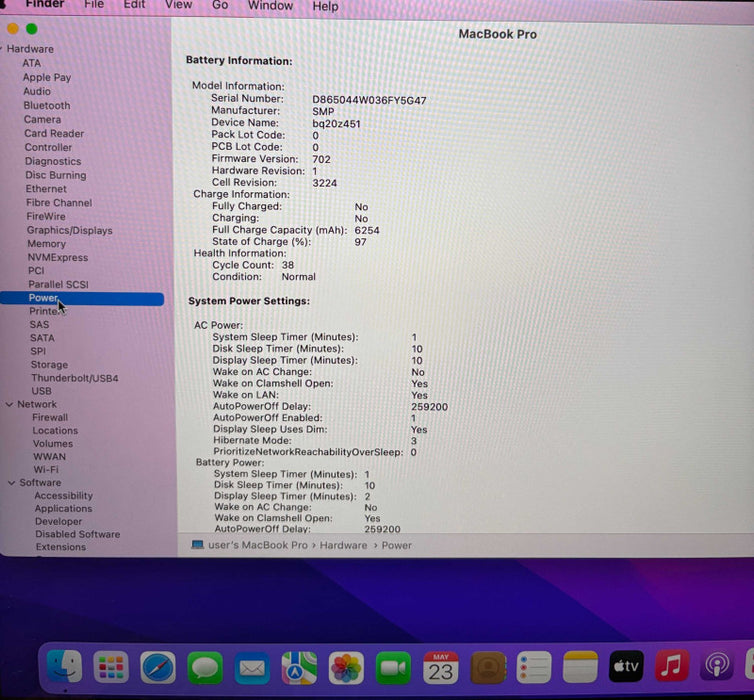Screen dimensions: 754x700
Task: Select ATA in the sidebar
Action: [32, 63]
